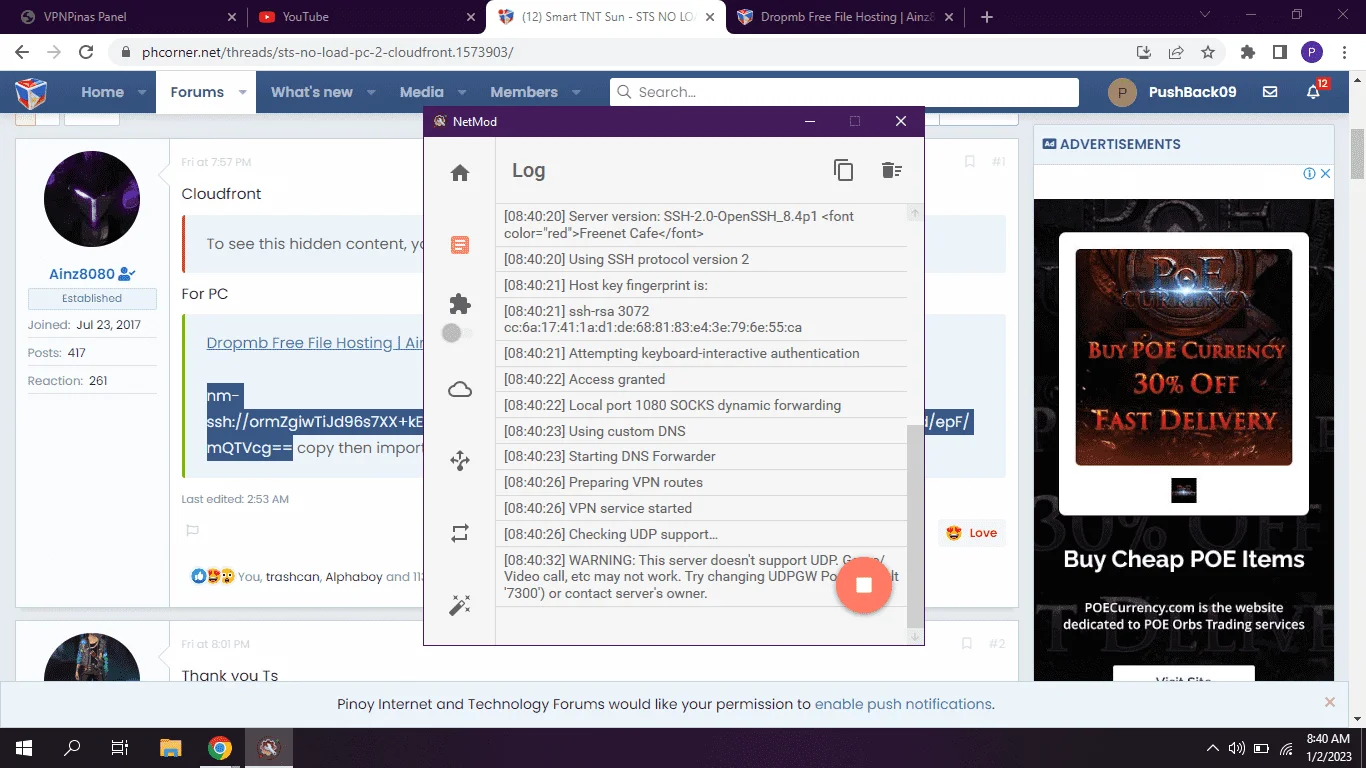Switch to the YouTube tab

coord(366,17)
